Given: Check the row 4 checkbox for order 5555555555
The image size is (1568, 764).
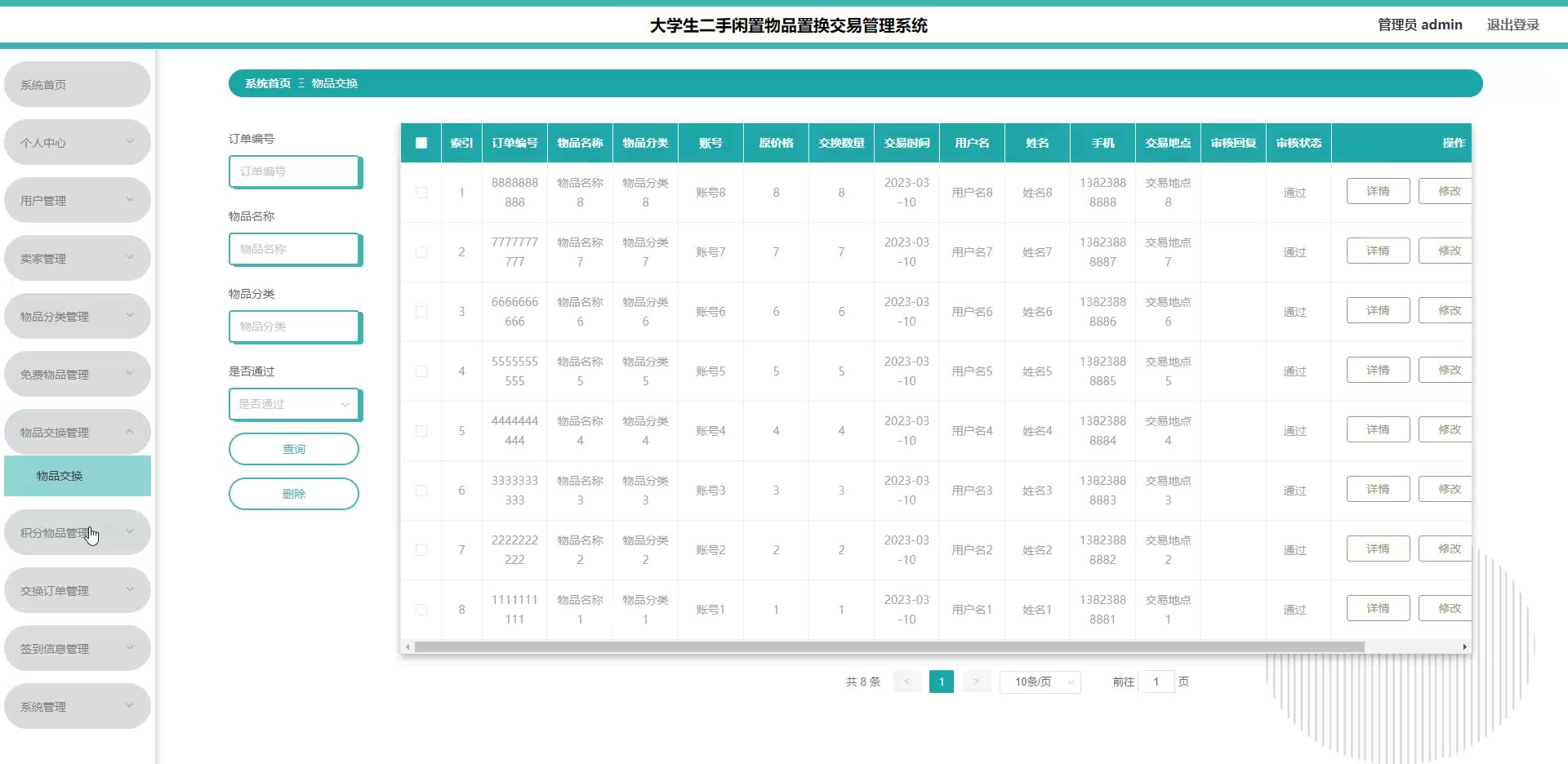Looking at the screenshot, I should pos(421,371).
